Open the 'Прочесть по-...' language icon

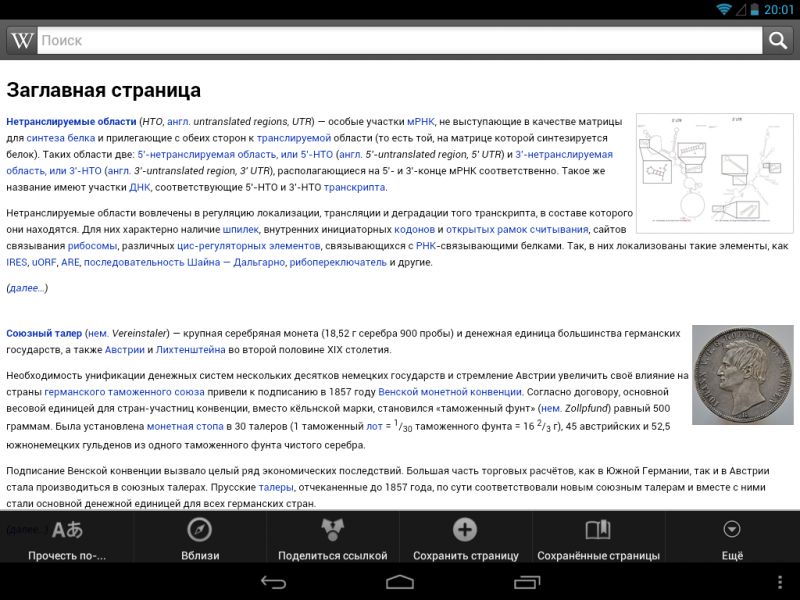67,531
